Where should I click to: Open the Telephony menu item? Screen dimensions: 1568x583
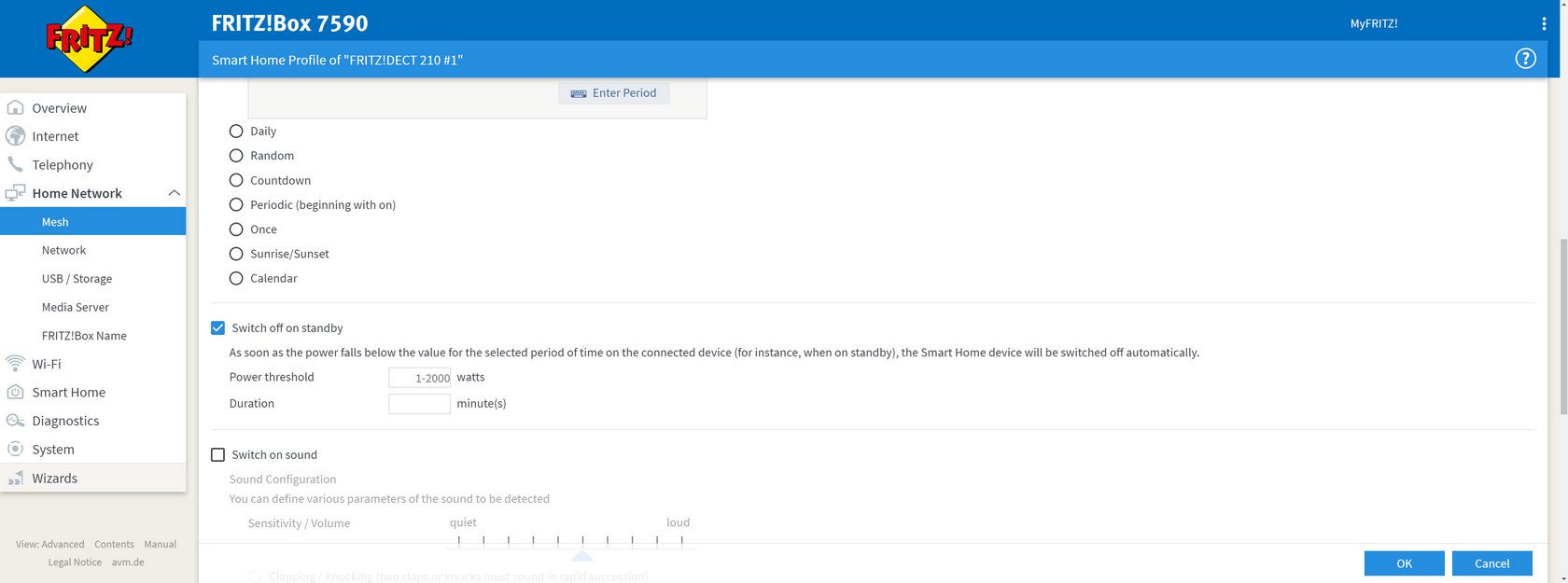tap(63, 165)
